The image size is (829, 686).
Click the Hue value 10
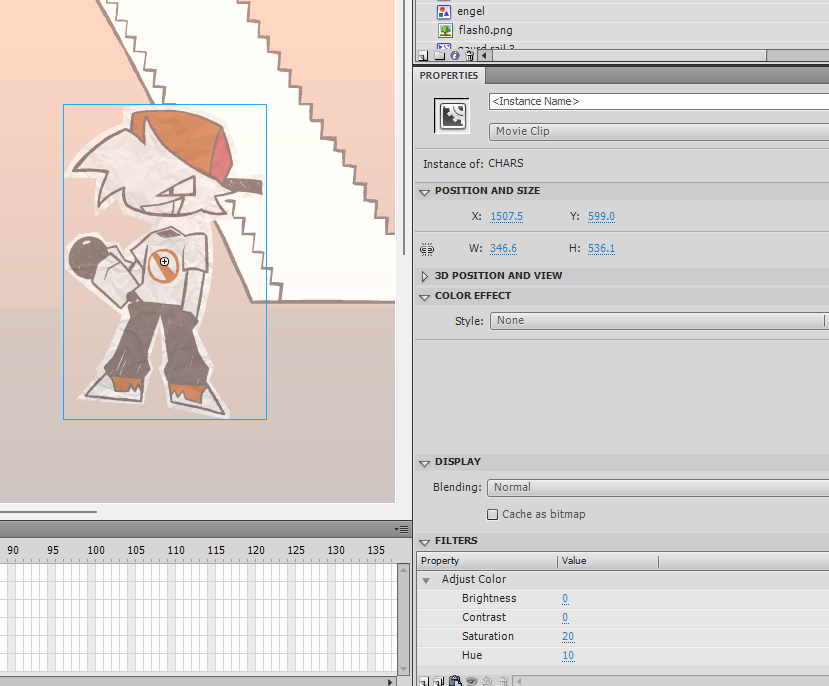(x=568, y=655)
